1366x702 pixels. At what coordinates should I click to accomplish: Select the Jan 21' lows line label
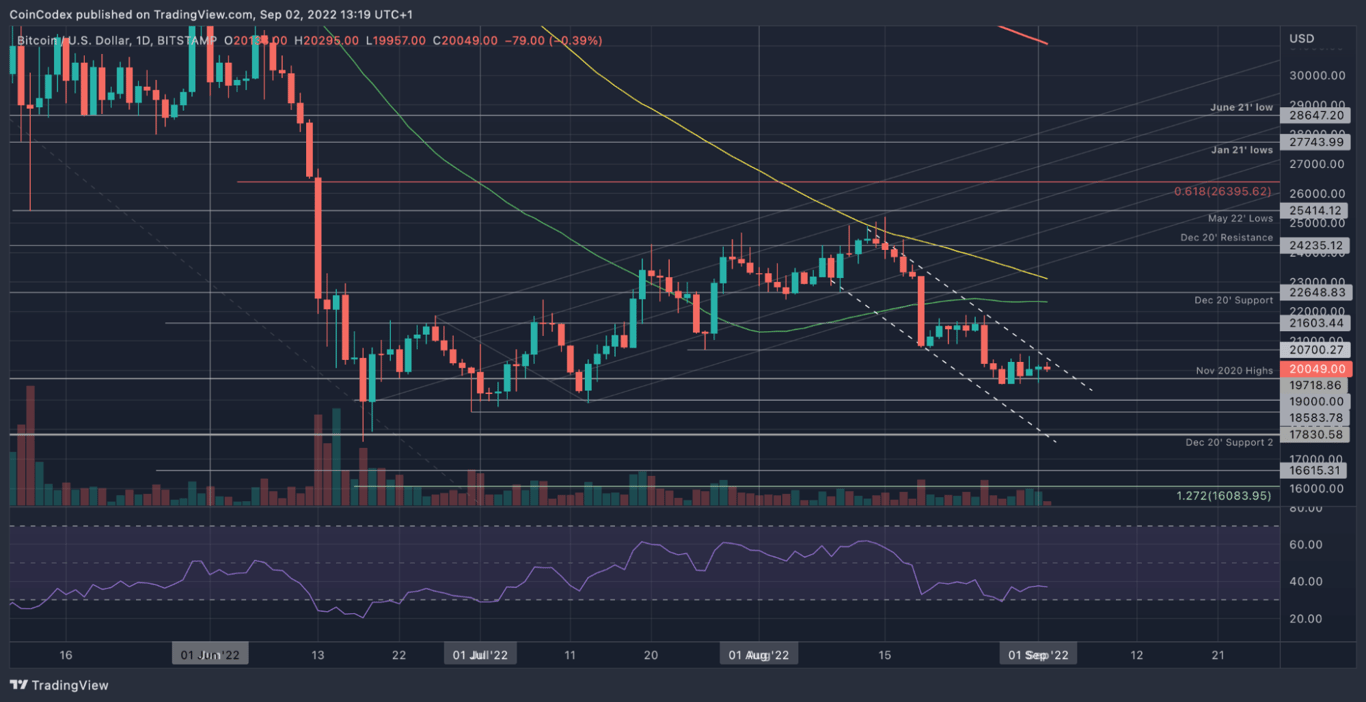1240,149
